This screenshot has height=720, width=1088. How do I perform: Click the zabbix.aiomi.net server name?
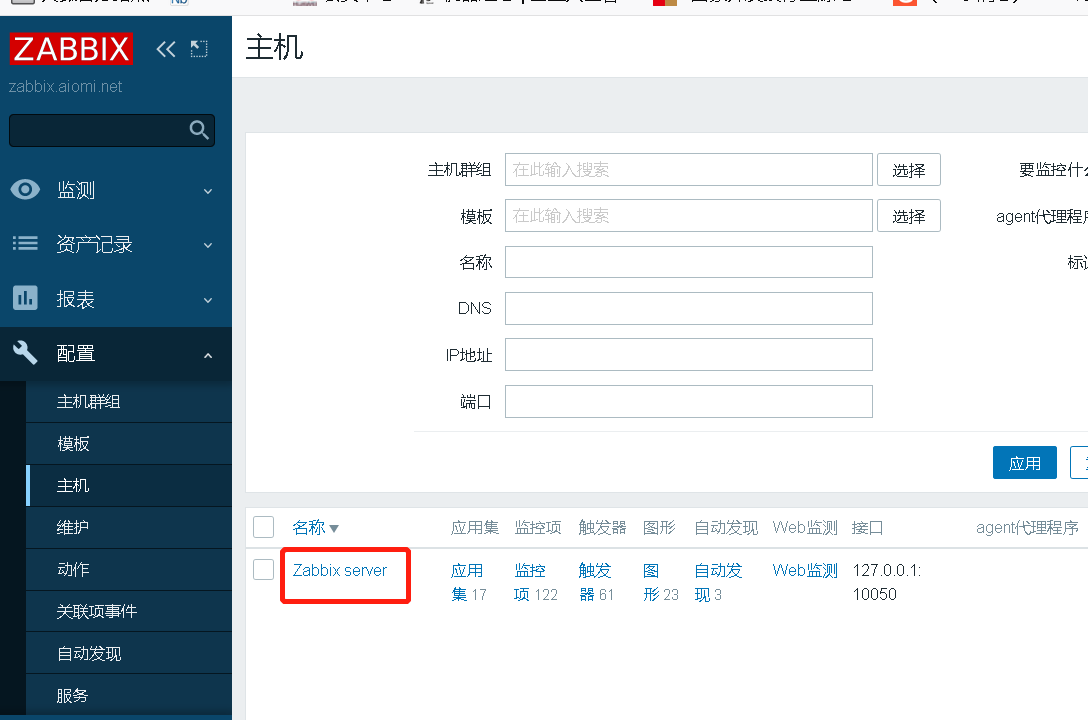tap(65, 87)
